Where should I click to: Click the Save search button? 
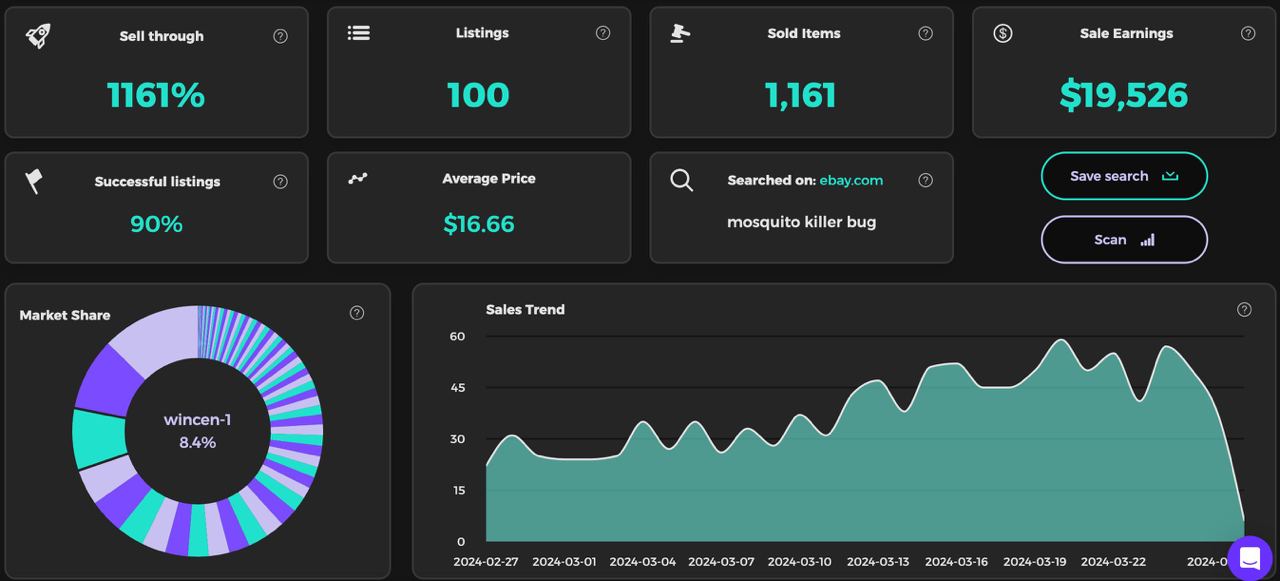1124,176
